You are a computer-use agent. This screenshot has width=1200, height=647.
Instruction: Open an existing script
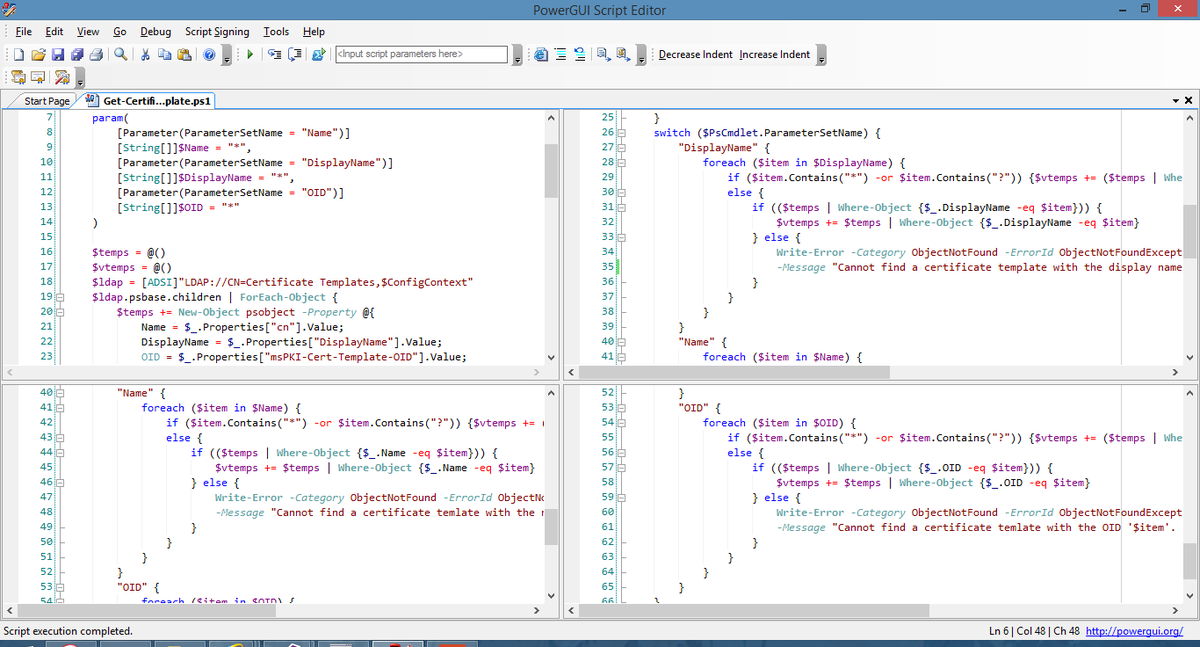pyautogui.click(x=37, y=54)
